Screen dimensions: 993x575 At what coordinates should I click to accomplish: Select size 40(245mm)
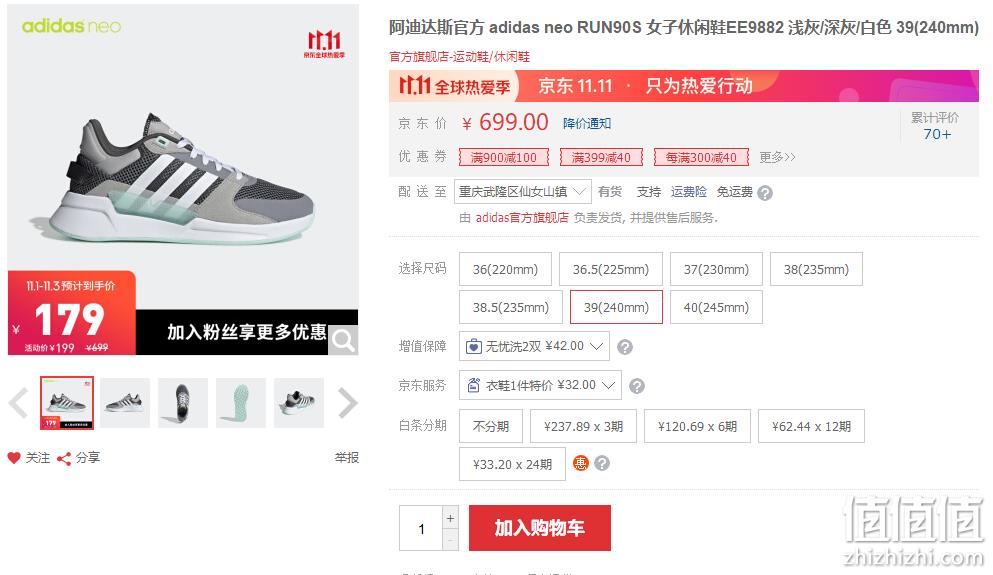pos(716,307)
